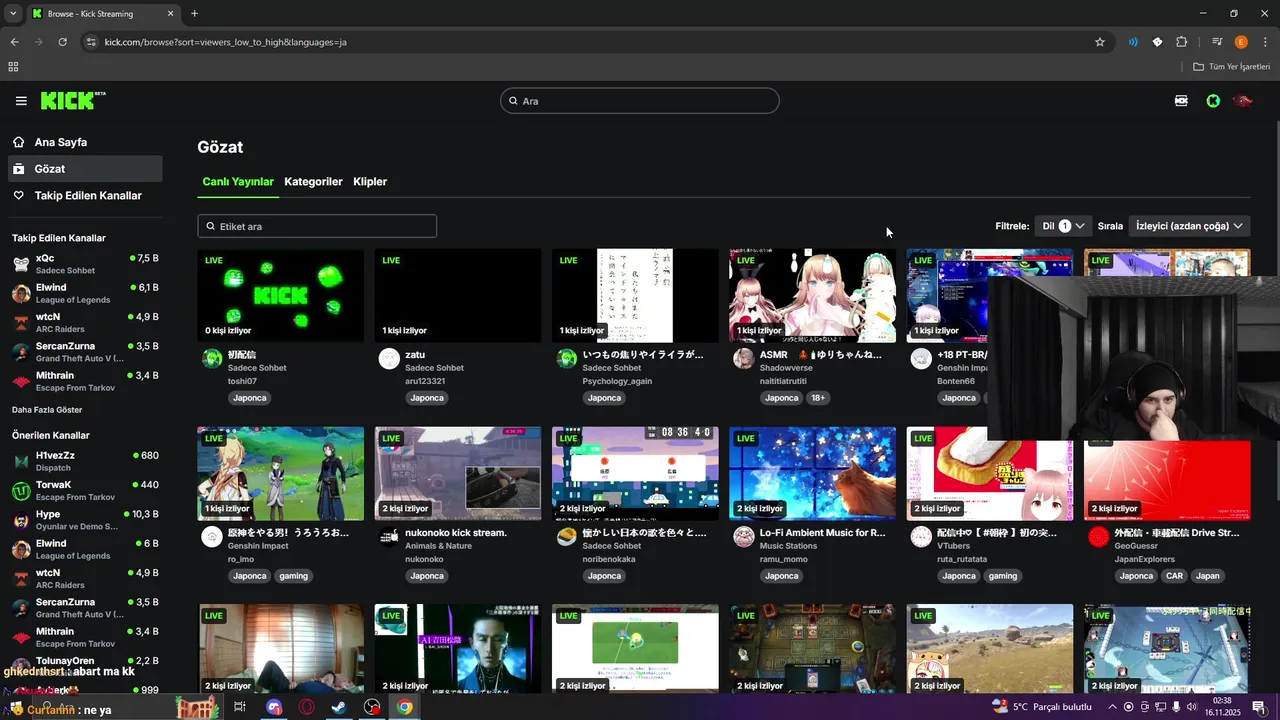The height and width of the screenshot is (720, 1280).
Task: Click Genshin Impact category under ro_imo
Action: click(258, 546)
